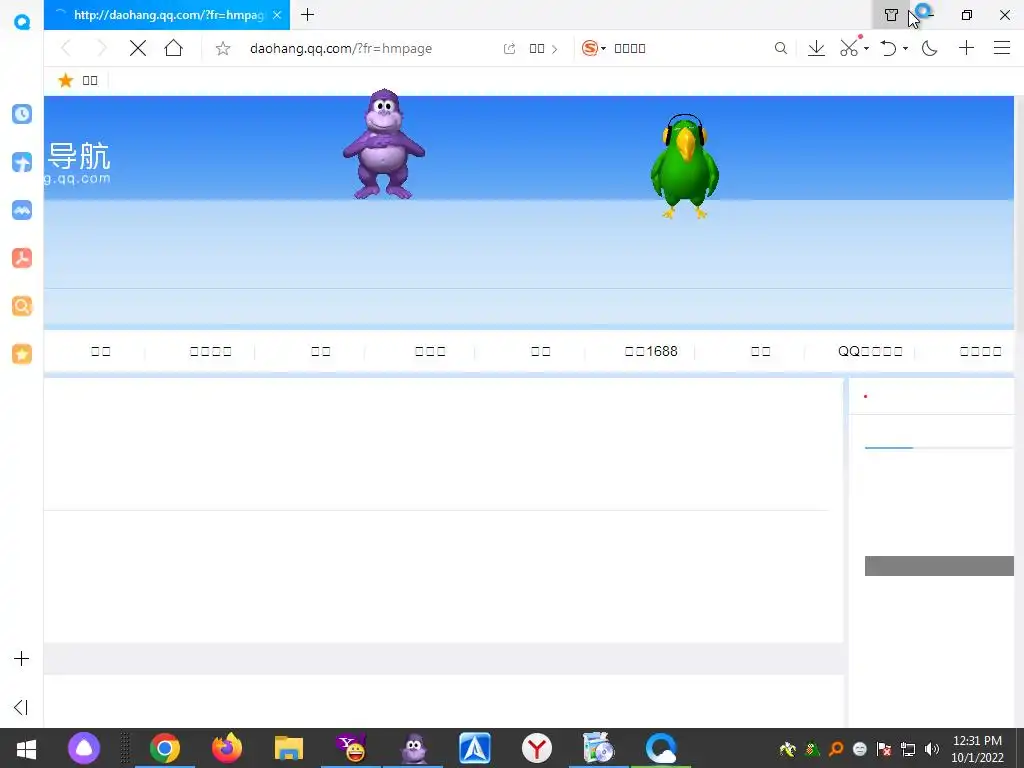Click the forward navigation arrow
The image size is (1024, 768).
point(101,48)
